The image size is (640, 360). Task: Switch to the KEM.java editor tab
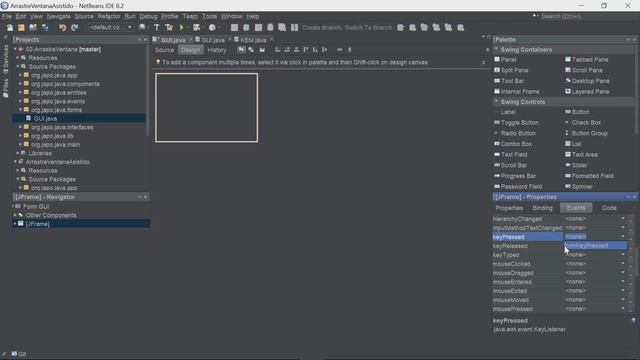(253, 40)
